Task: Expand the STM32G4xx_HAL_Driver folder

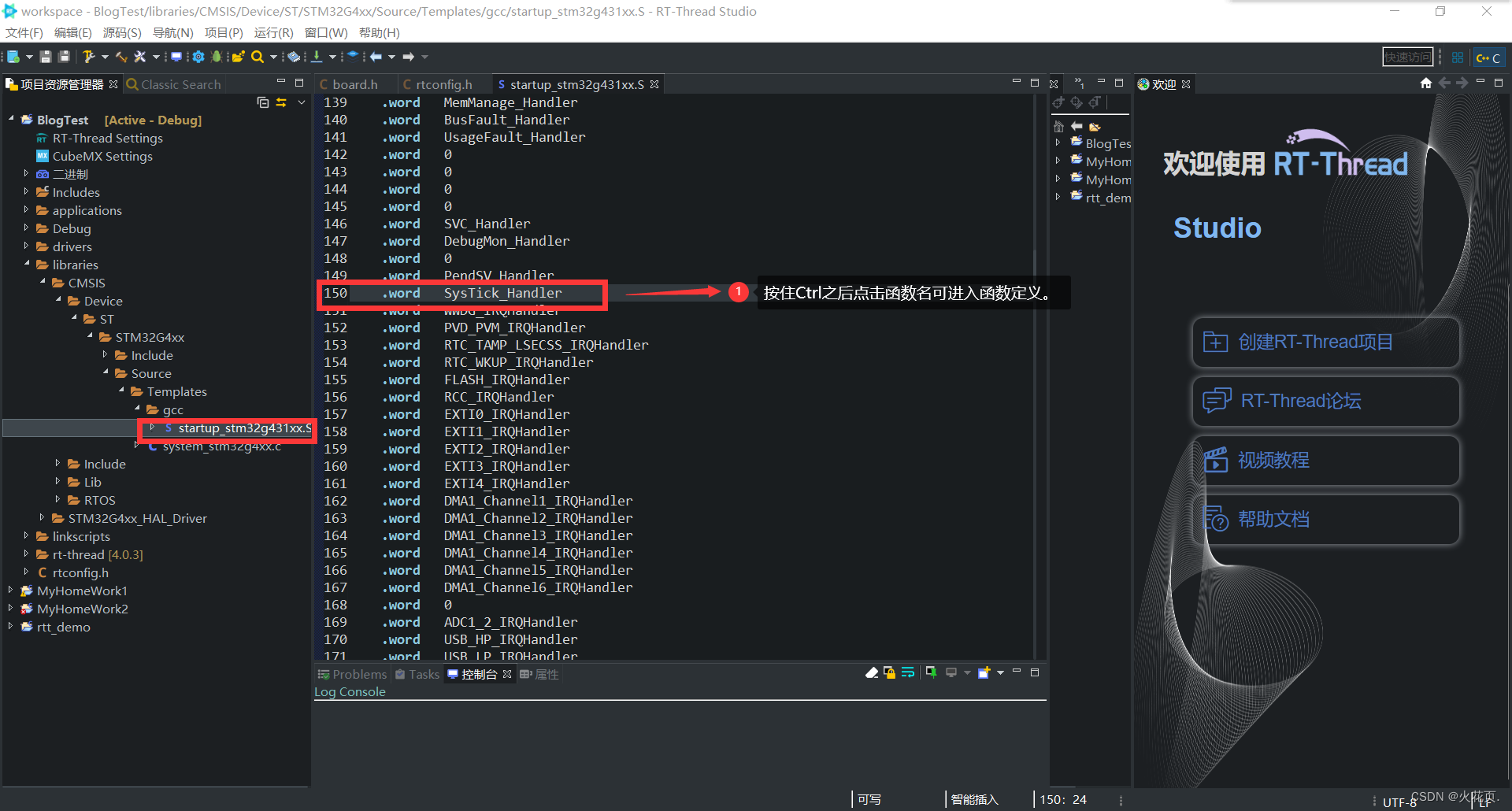Action: (x=42, y=517)
